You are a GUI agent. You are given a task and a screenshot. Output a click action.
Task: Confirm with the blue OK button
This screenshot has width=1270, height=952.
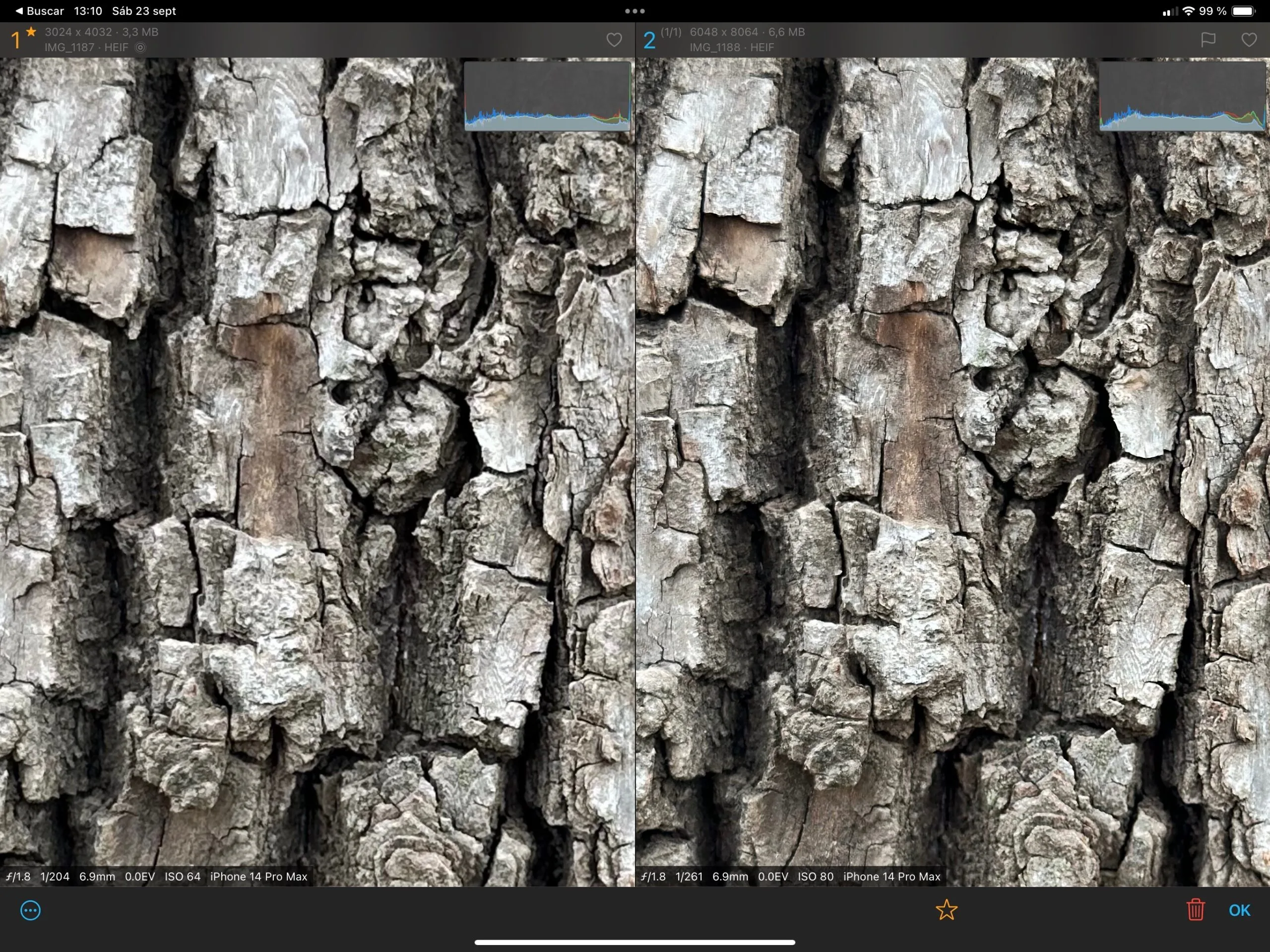(x=1239, y=911)
